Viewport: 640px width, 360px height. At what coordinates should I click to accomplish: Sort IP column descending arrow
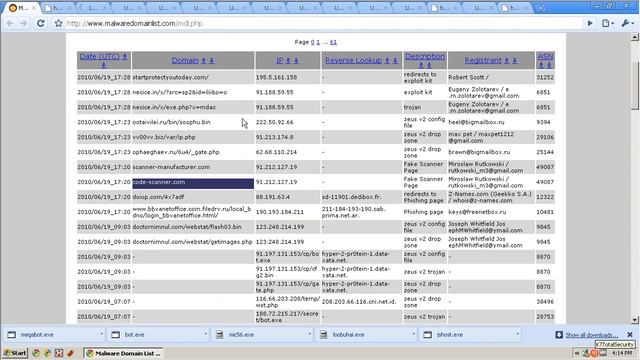296,60
